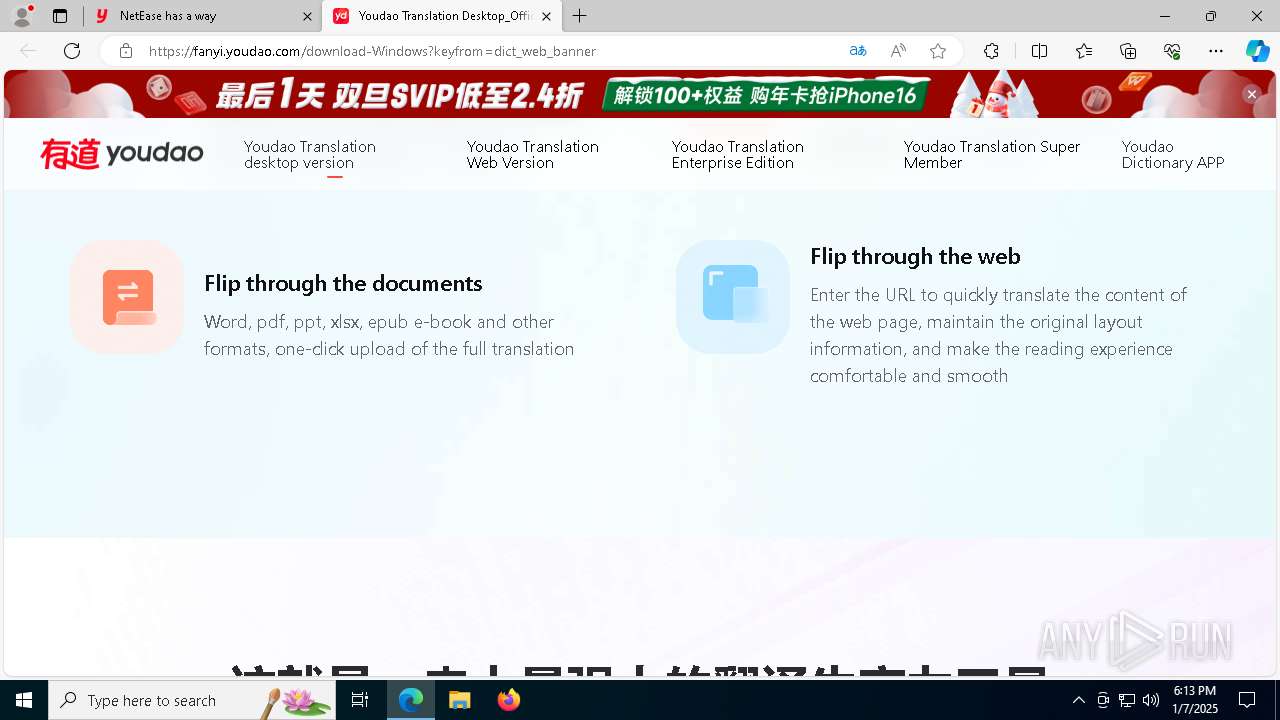
Task: Open Youdao Translation Super Member
Action: 992,154
